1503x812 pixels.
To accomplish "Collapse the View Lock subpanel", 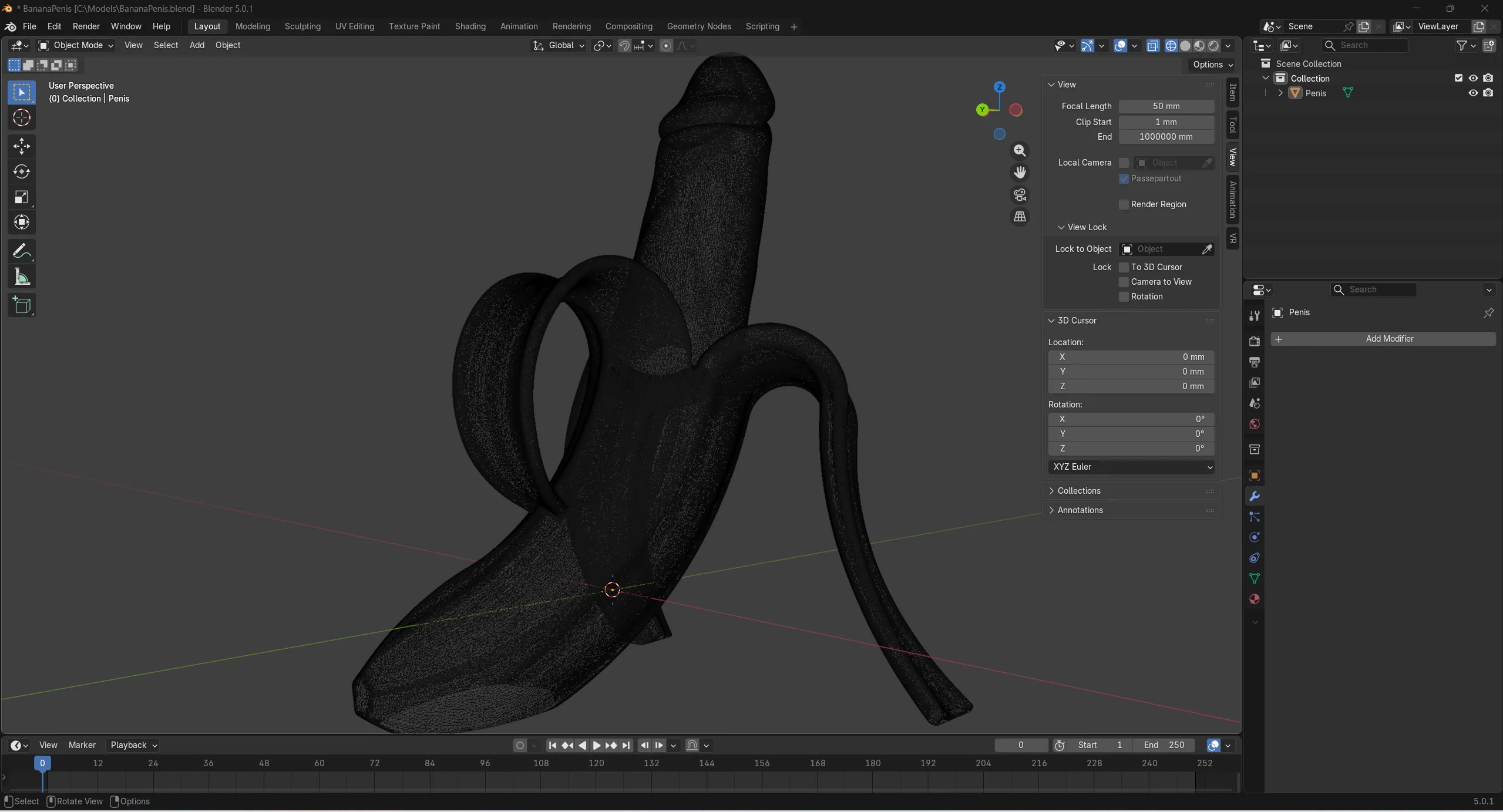I will click(x=1086, y=227).
